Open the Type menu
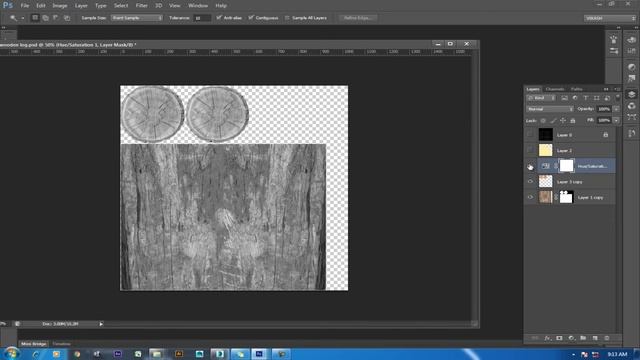 point(100,6)
